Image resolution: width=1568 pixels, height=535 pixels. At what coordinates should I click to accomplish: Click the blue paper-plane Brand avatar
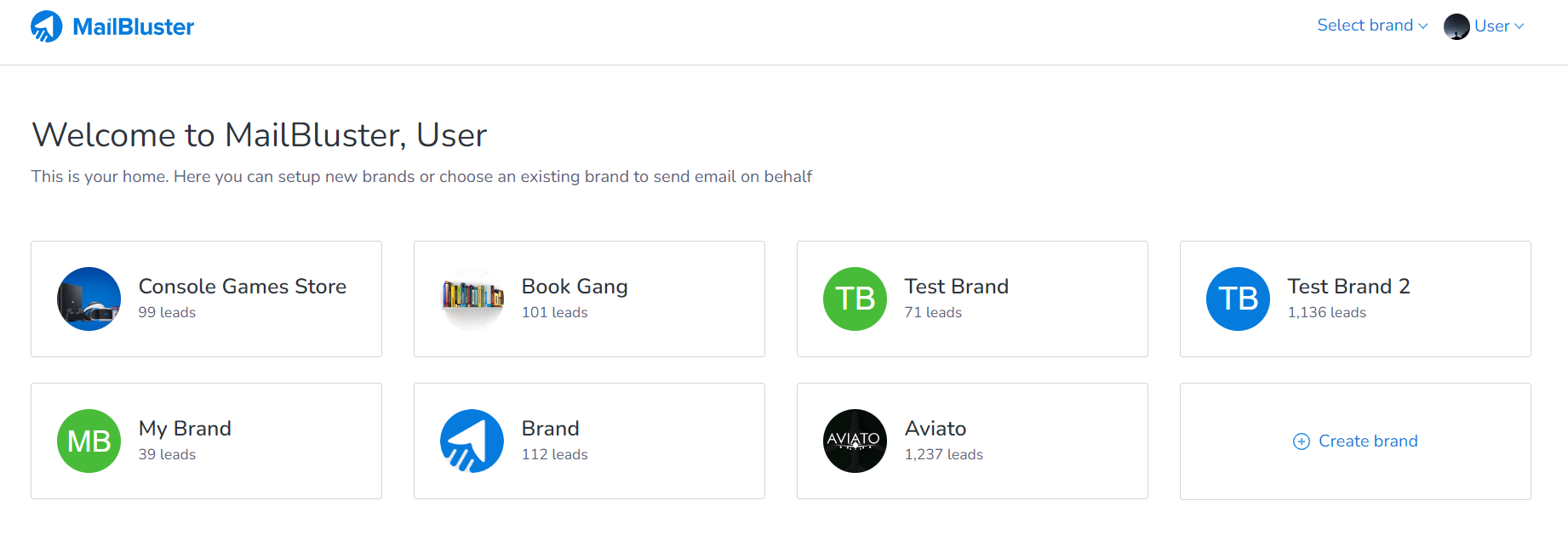472,441
